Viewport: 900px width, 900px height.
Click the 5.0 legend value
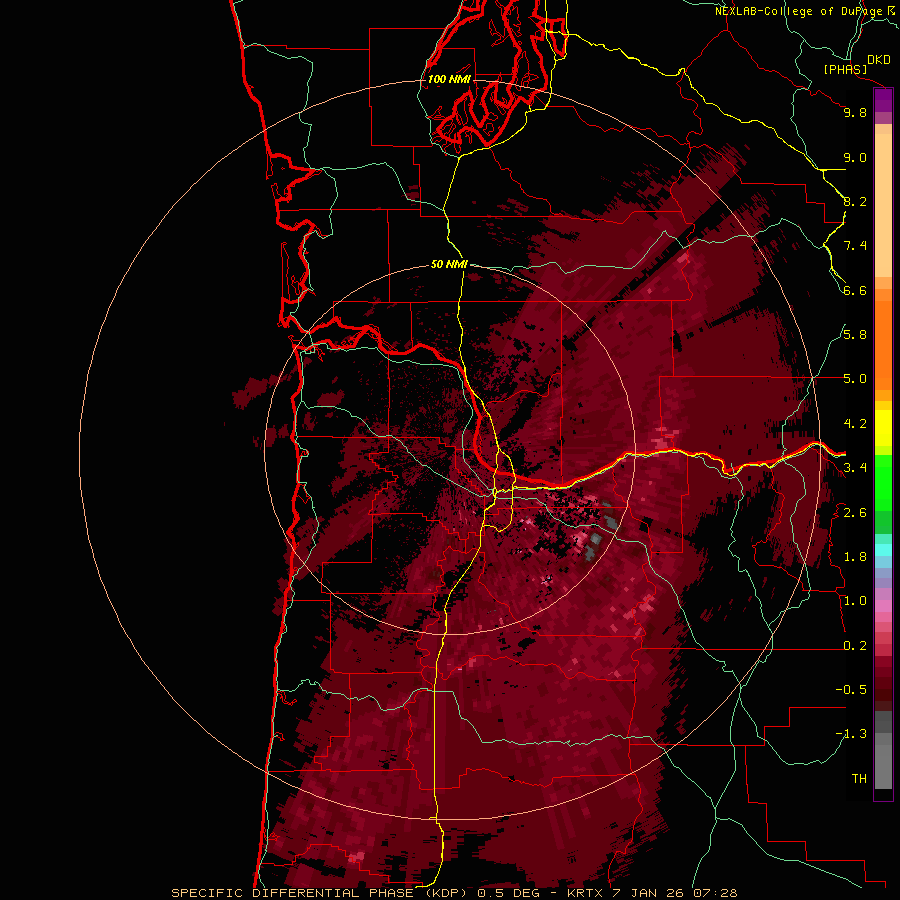click(855, 379)
